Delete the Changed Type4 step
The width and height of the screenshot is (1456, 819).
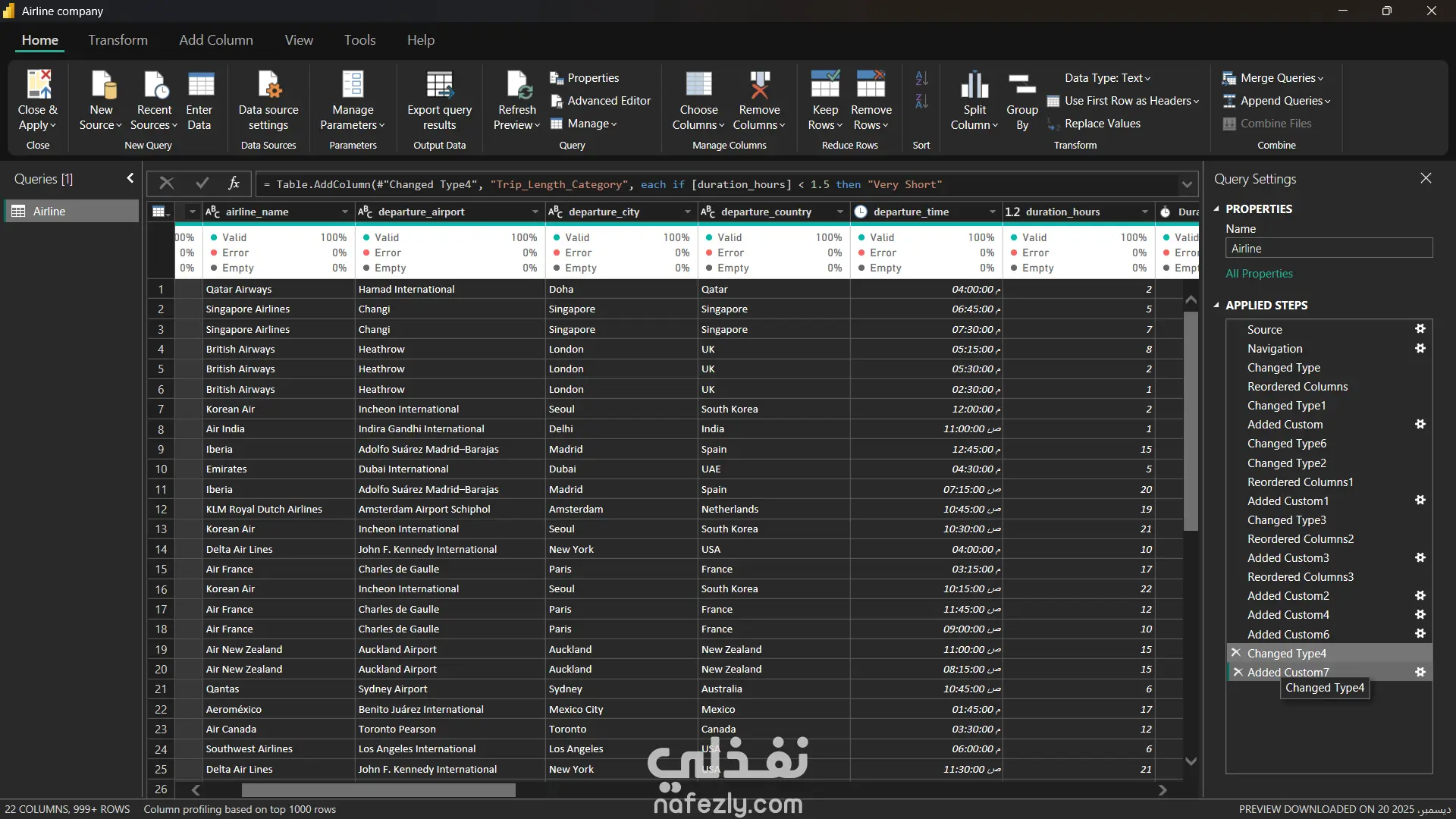tap(1236, 653)
